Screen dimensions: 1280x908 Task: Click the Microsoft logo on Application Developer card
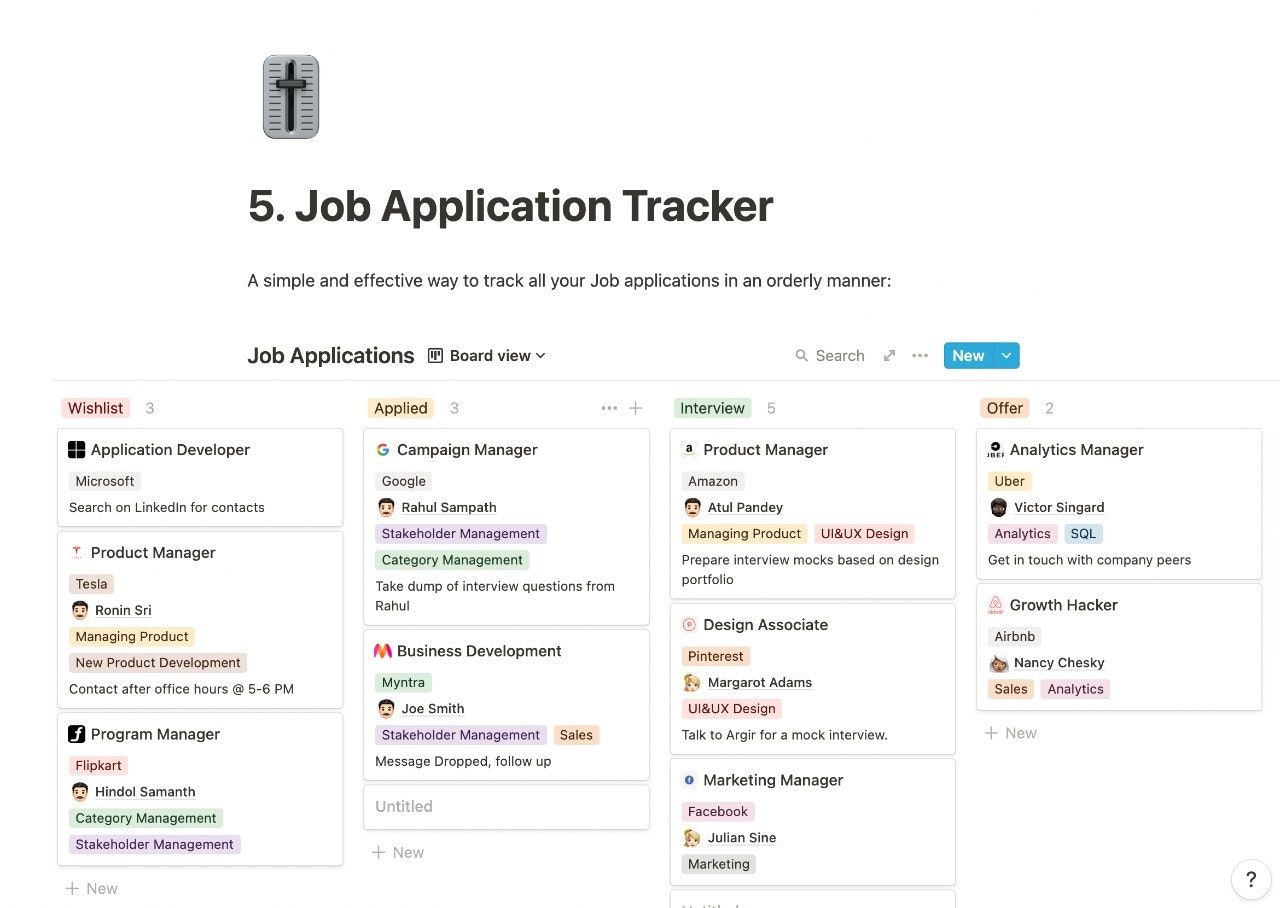click(x=77, y=450)
